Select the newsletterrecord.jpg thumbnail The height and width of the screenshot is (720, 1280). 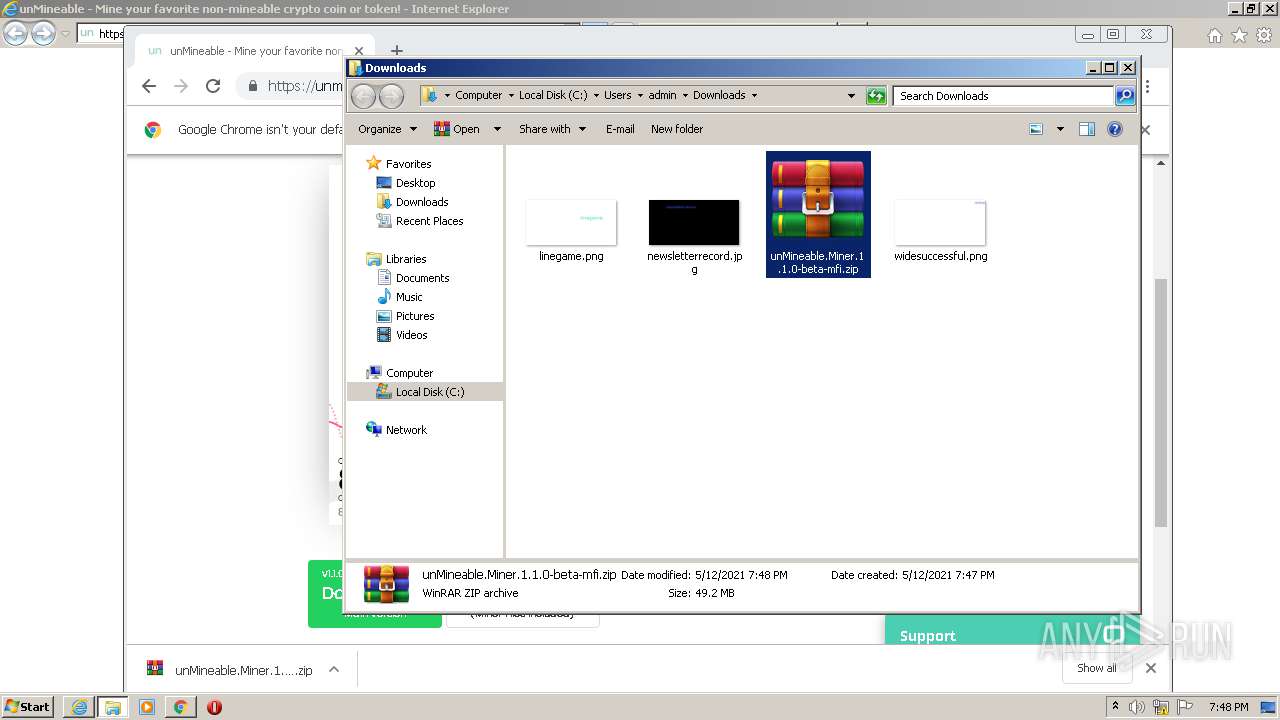[x=694, y=222]
